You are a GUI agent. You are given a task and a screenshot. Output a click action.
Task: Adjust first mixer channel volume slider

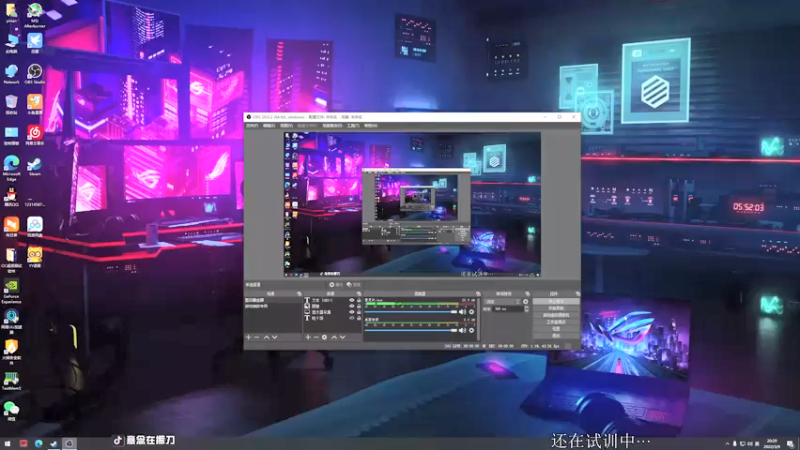click(x=411, y=312)
